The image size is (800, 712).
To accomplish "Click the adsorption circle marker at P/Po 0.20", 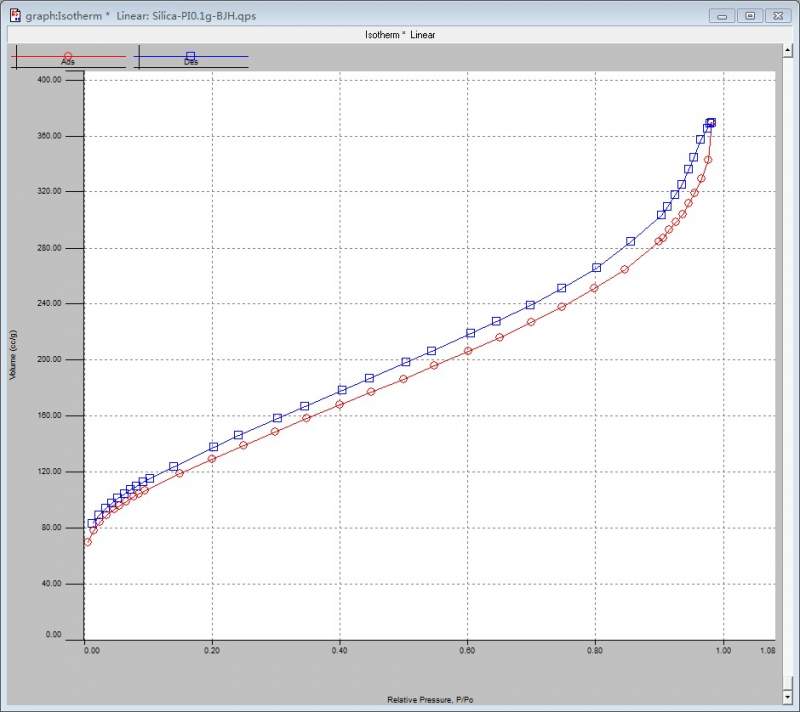I will coord(212,459).
